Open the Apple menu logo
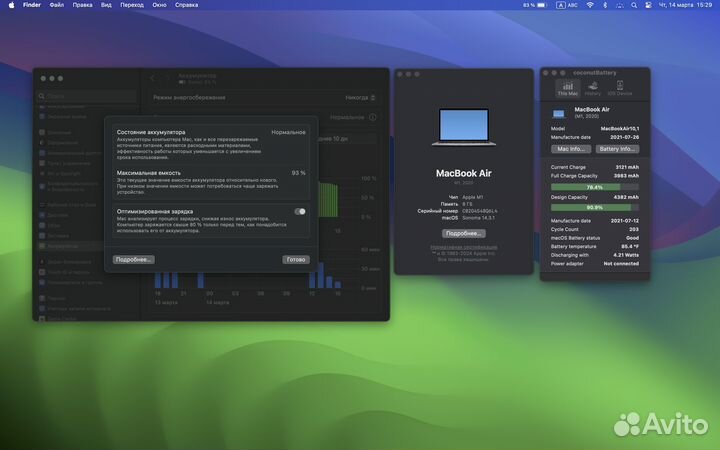This screenshot has height=450, width=720. (x=11, y=5)
